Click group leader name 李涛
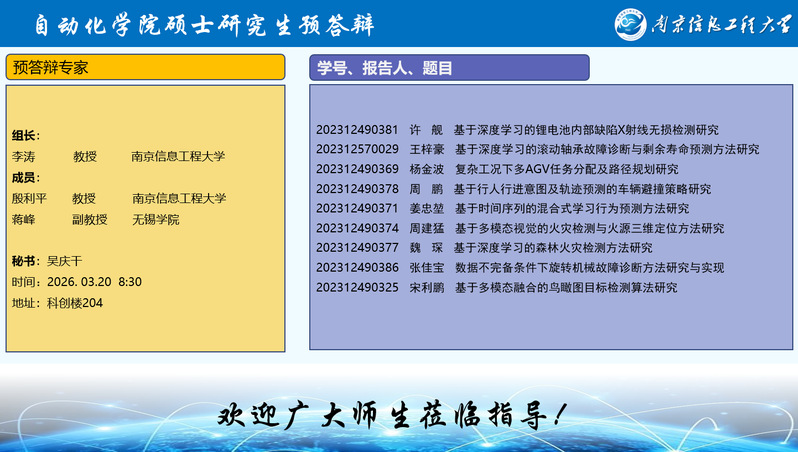The image size is (798, 452). tap(23, 157)
